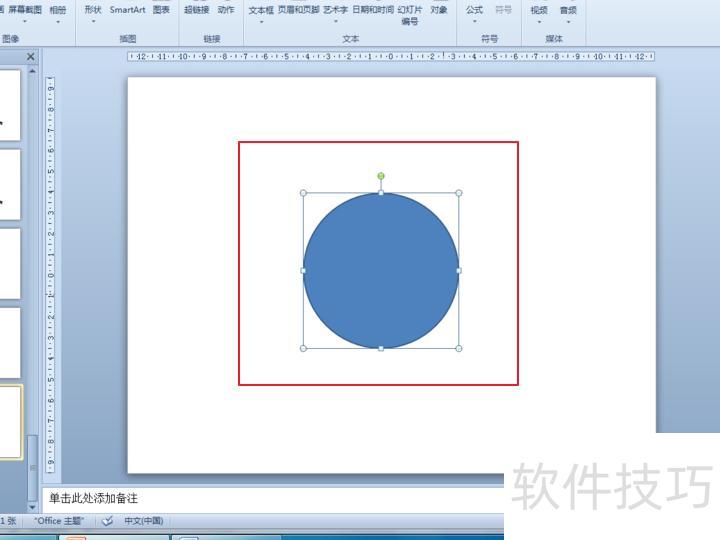Open 页眉和页脚 header and footer
The height and width of the screenshot is (540, 720).
298,10
